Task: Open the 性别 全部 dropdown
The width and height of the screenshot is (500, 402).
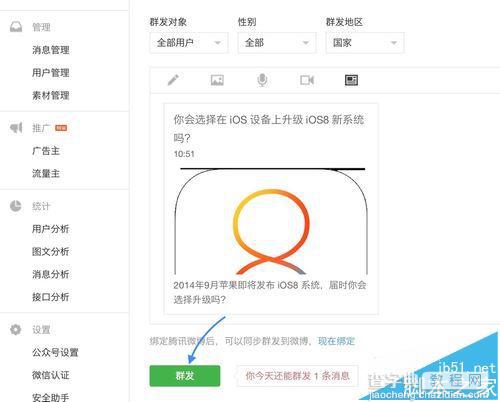Action: pos(277,43)
